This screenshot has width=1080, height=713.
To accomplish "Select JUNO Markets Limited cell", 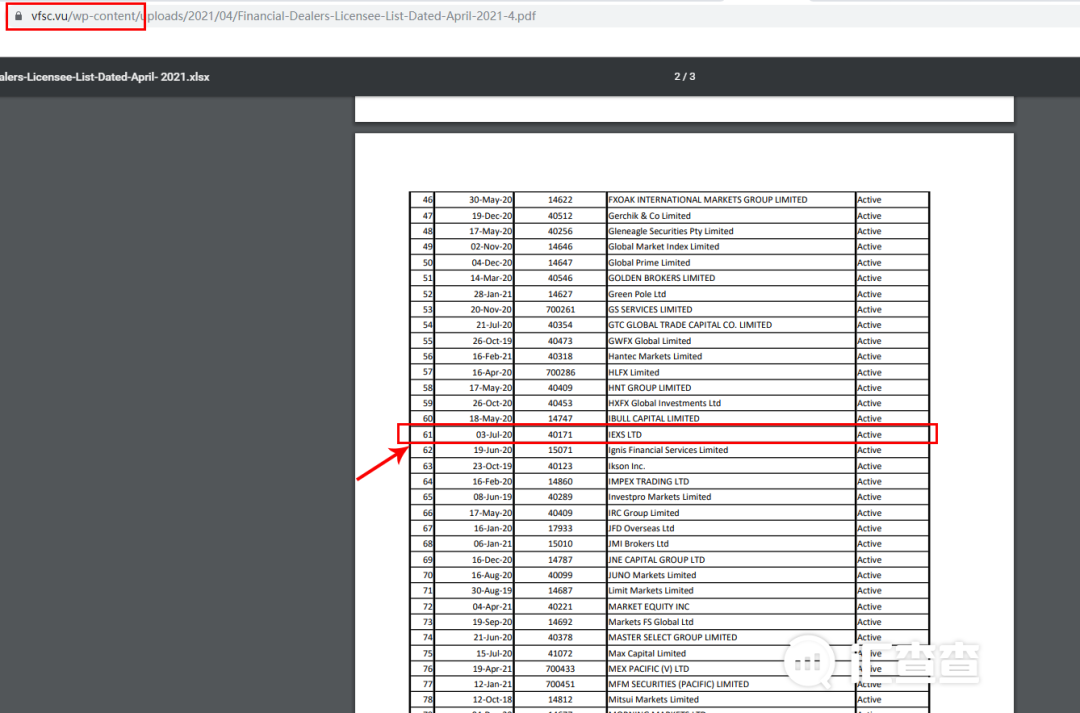I will pyautogui.click(x=731, y=575).
